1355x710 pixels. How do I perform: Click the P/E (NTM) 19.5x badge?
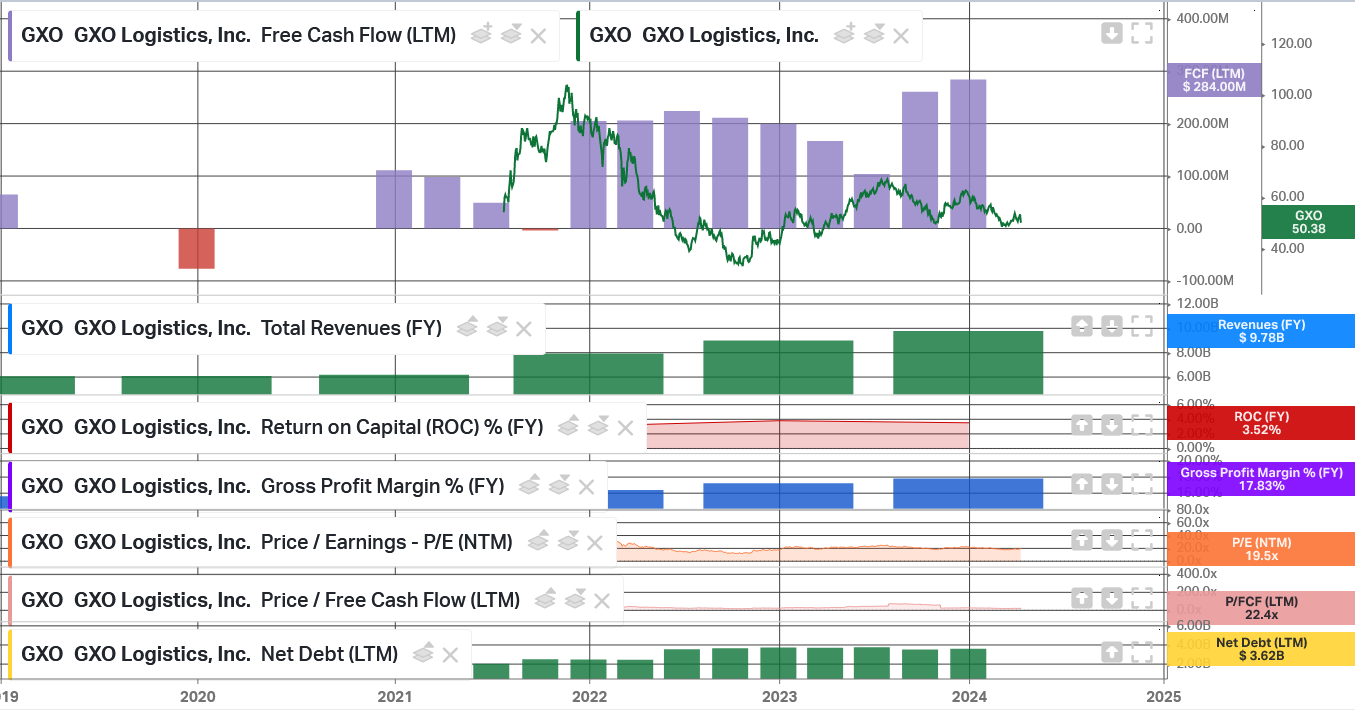pyautogui.click(x=1261, y=549)
